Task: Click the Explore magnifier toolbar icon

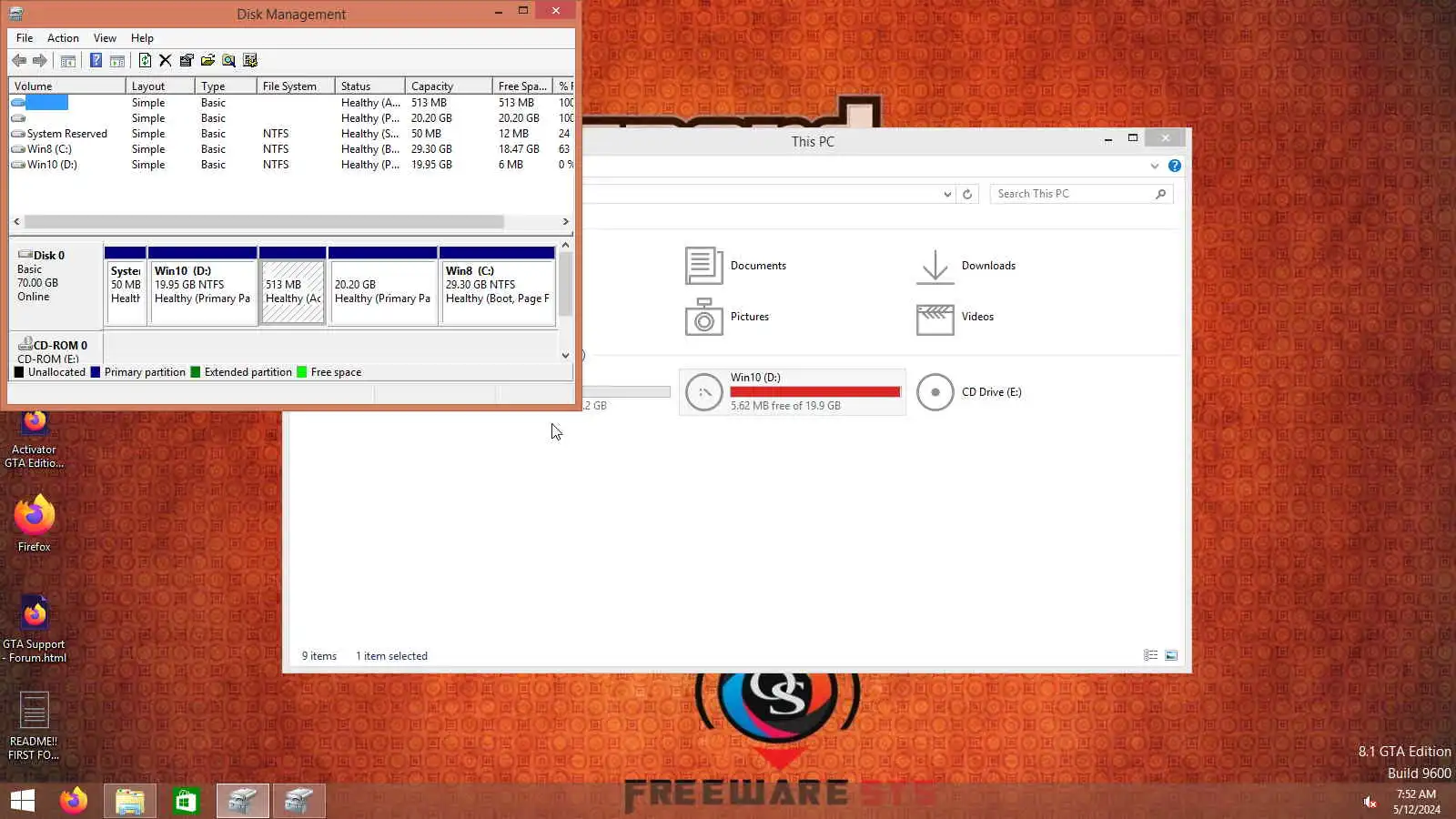Action: coord(228,60)
